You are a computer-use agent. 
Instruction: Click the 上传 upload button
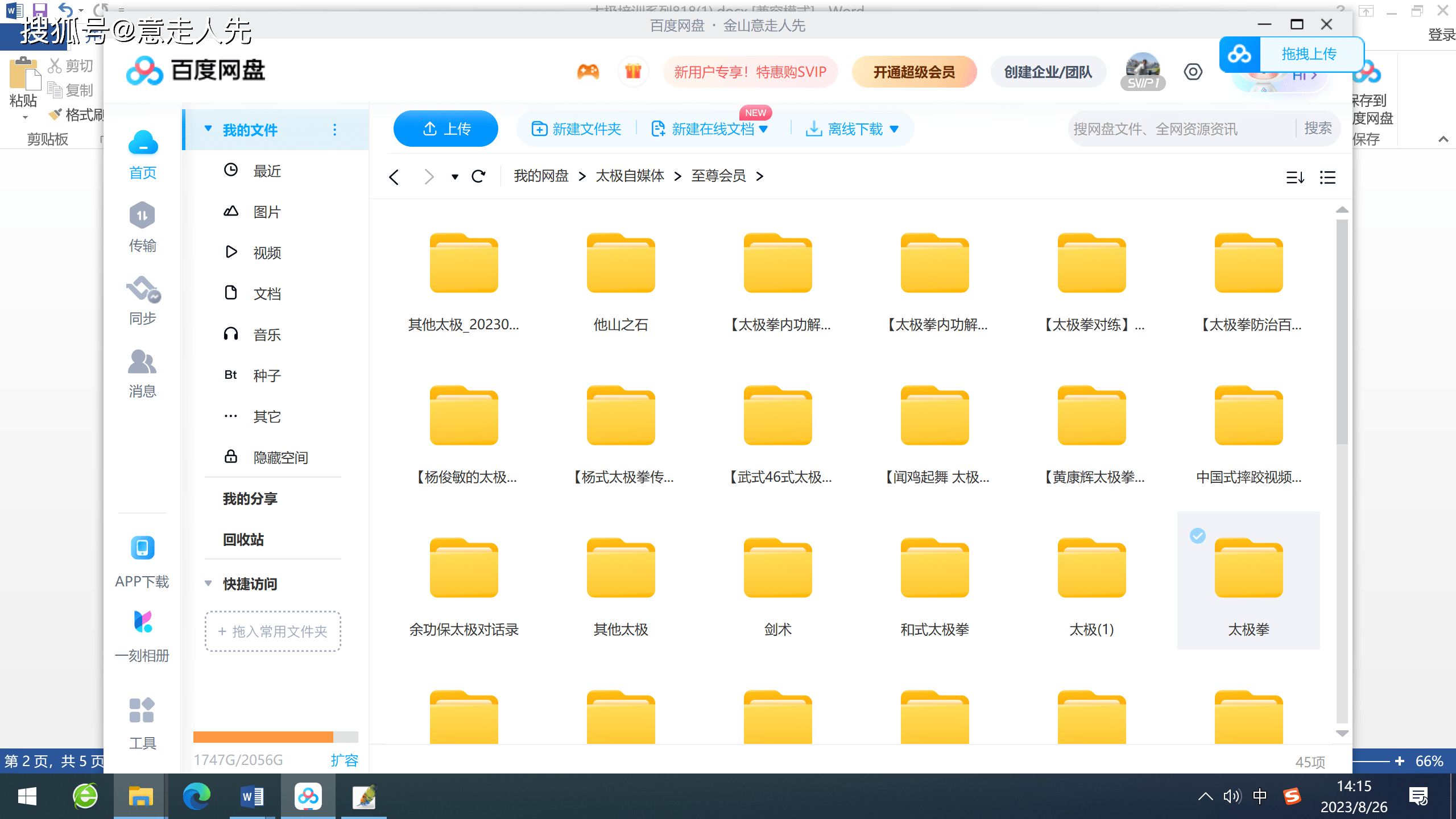pos(446,129)
